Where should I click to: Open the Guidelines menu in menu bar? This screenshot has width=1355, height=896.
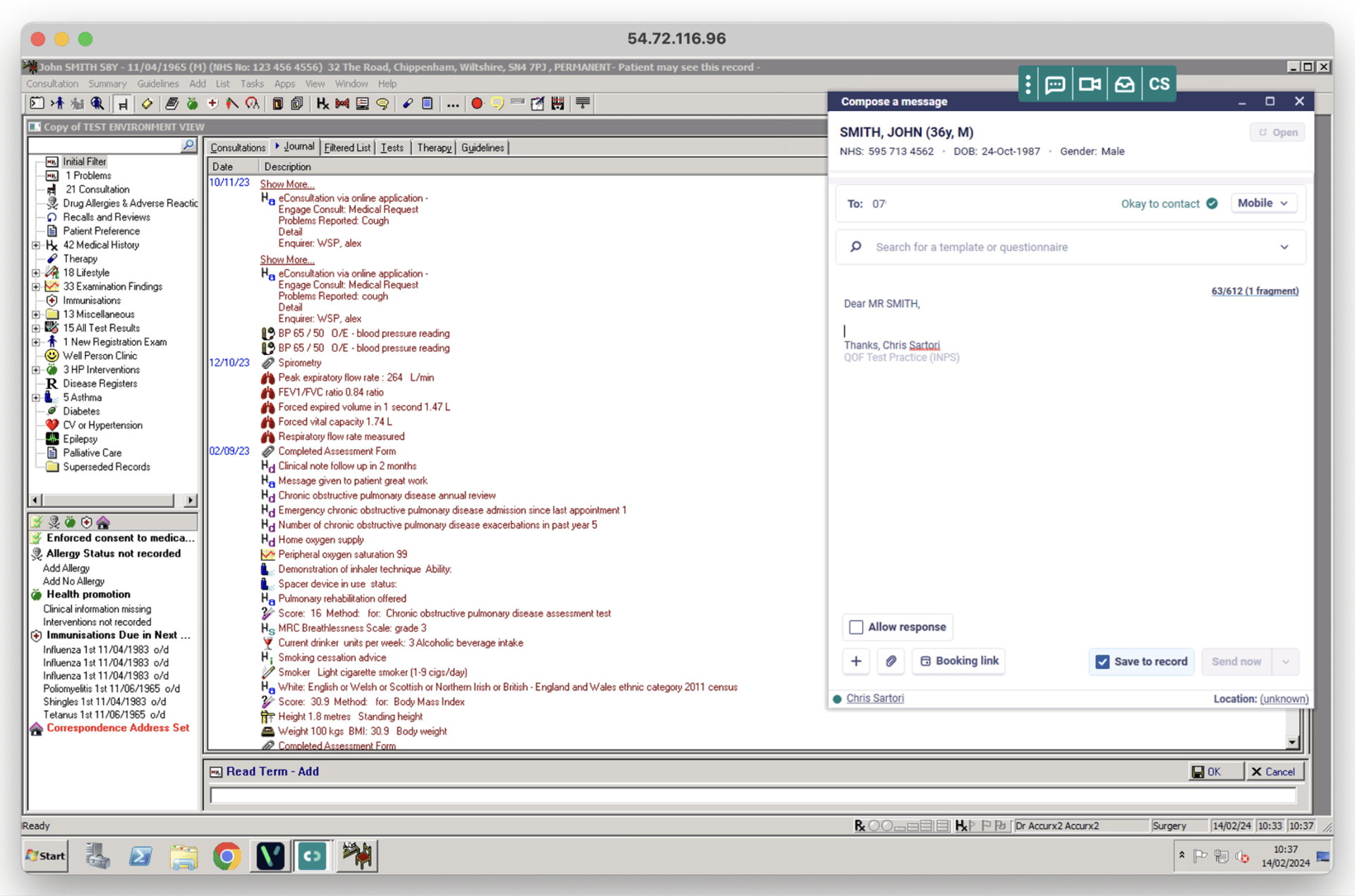[157, 83]
